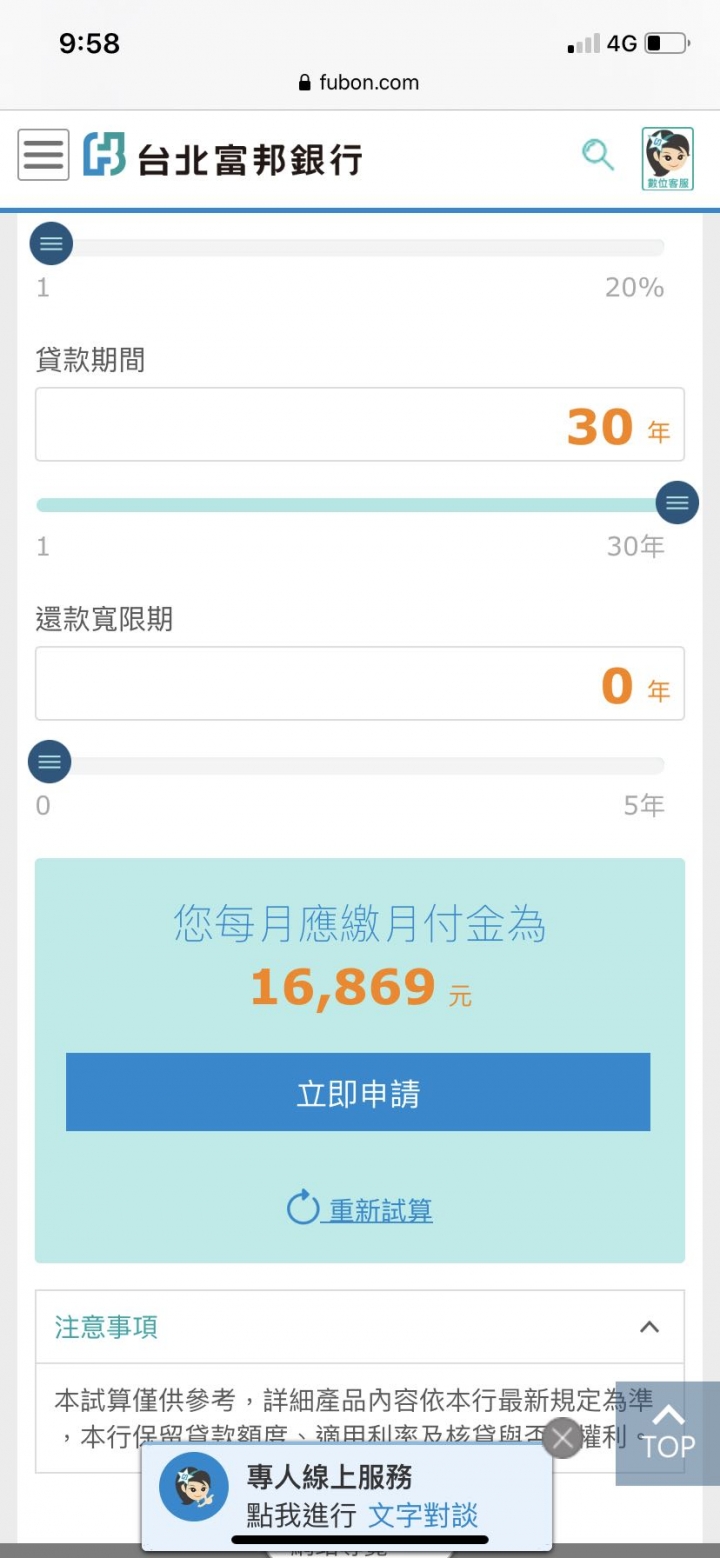The width and height of the screenshot is (720, 1558).
Task: Tap the chat agent avatar in popup
Action: point(194,1487)
